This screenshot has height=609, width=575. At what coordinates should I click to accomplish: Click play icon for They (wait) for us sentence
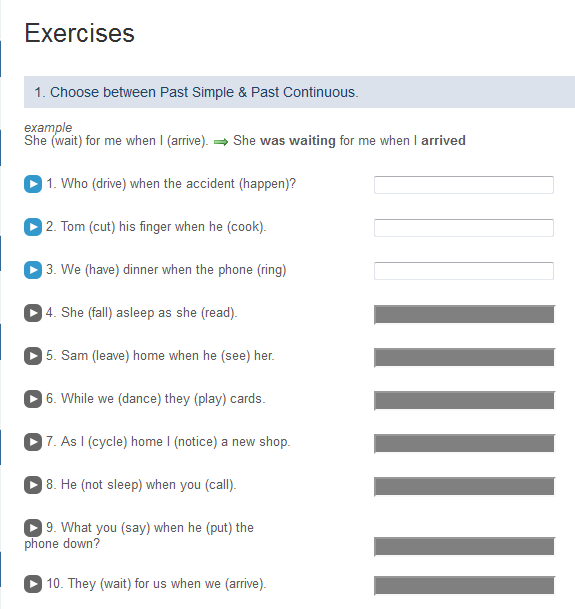click(x=33, y=584)
